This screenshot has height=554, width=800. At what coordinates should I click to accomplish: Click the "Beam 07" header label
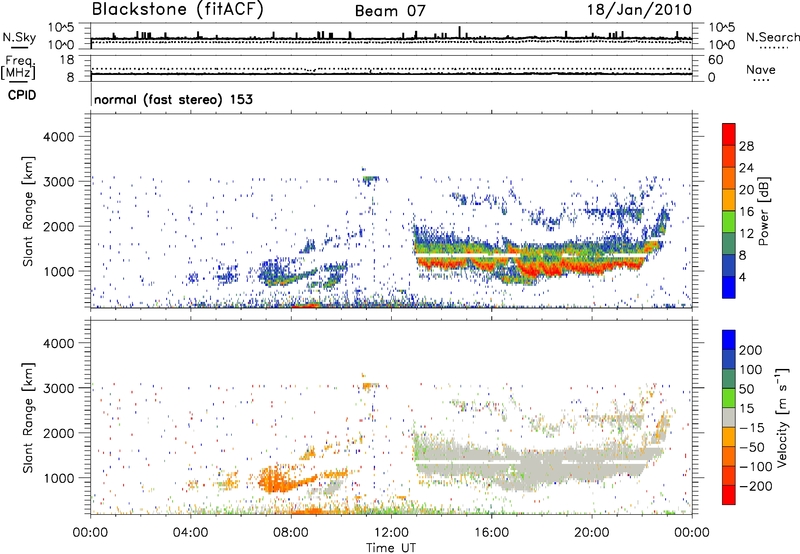pyautogui.click(x=390, y=11)
